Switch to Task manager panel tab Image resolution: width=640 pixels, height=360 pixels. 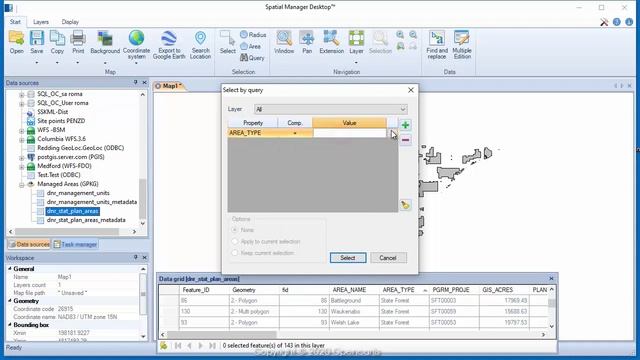click(76, 244)
